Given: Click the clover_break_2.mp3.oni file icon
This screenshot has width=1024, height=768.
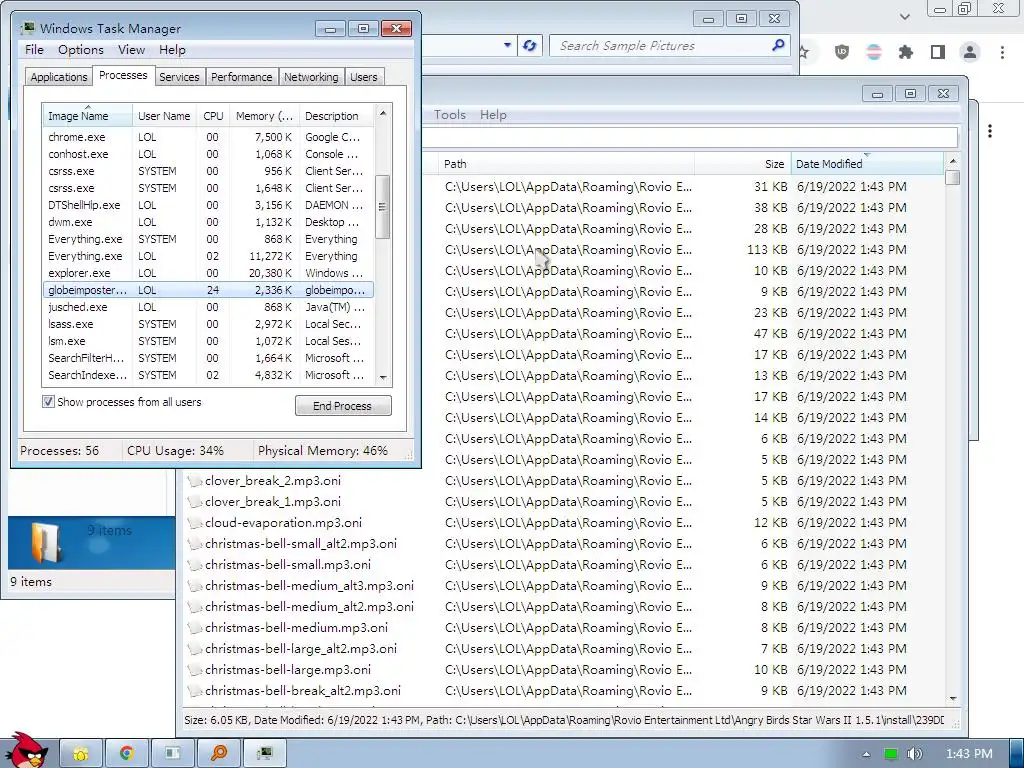Looking at the screenshot, I should point(195,481).
